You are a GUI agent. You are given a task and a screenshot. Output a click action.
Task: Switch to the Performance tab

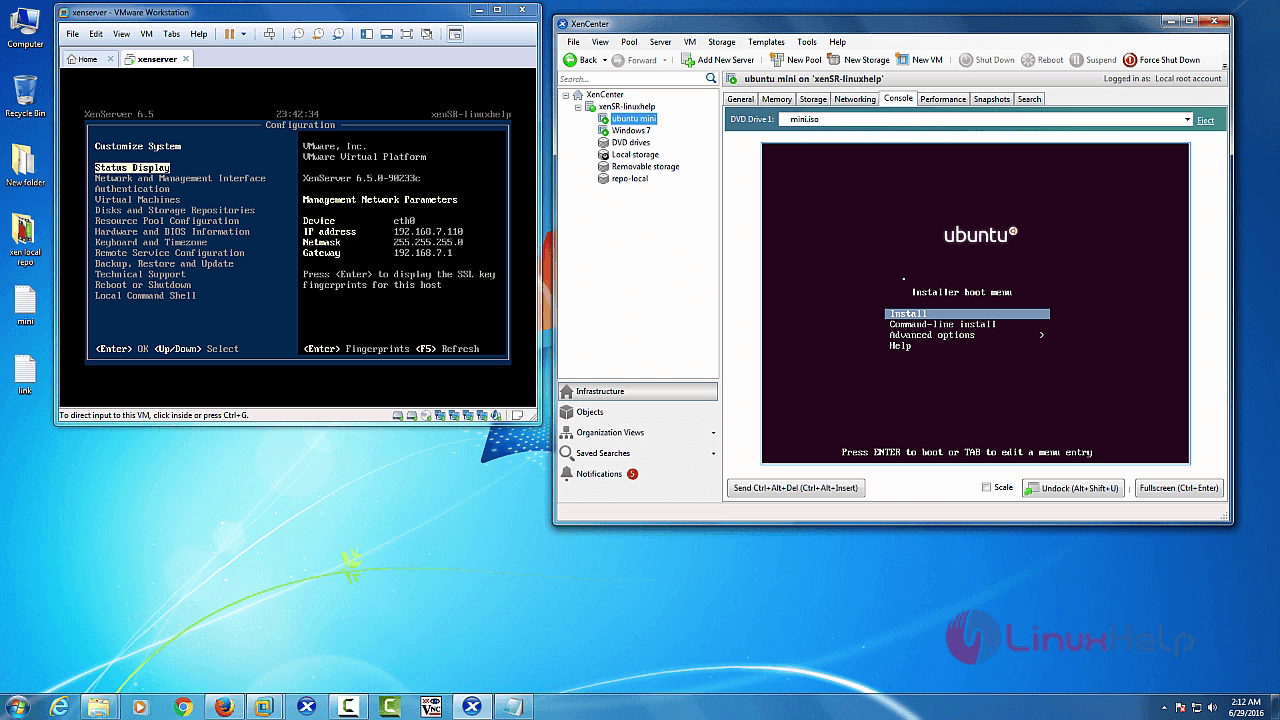943,99
